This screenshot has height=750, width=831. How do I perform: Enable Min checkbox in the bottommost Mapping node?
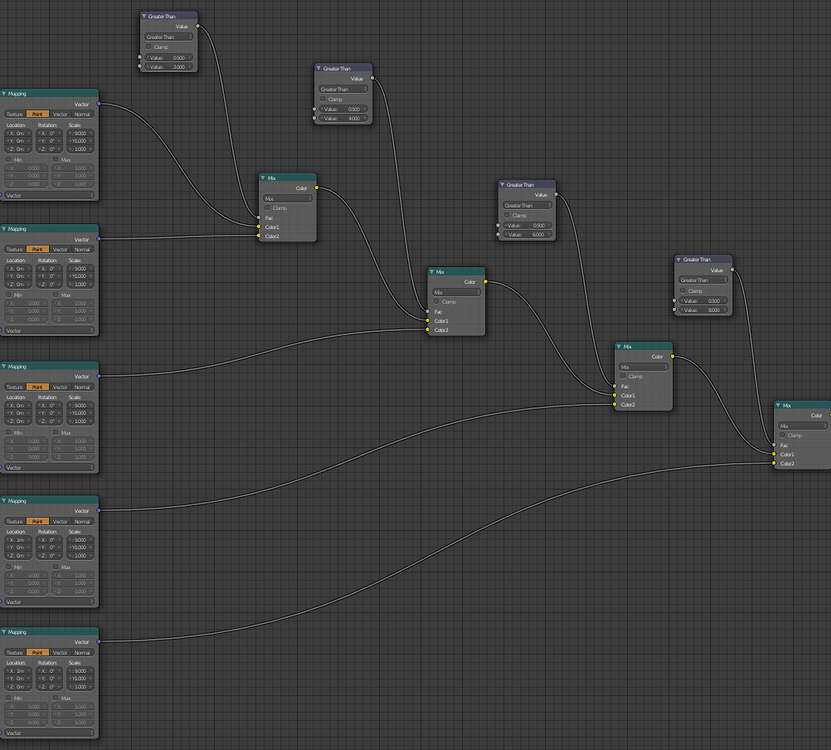click(x=8, y=698)
